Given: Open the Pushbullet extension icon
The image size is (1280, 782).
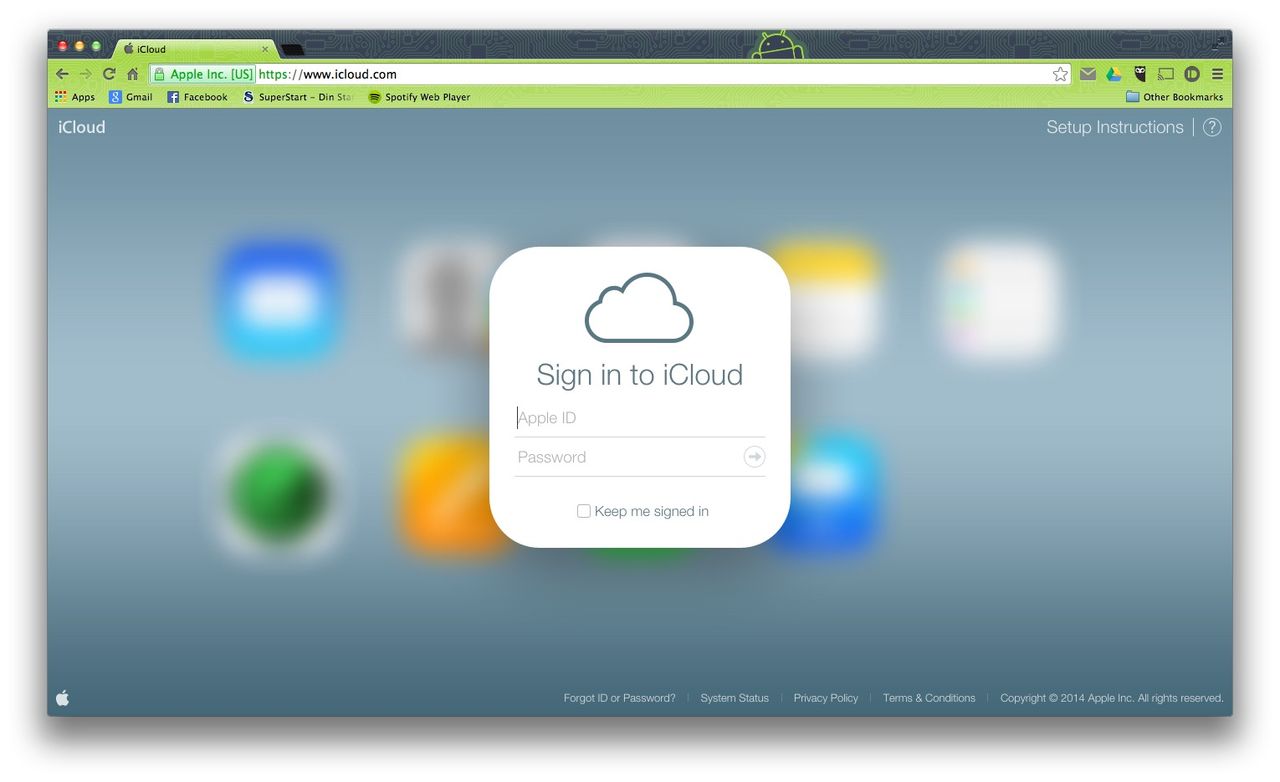Looking at the screenshot, I should pos(1192,74).
